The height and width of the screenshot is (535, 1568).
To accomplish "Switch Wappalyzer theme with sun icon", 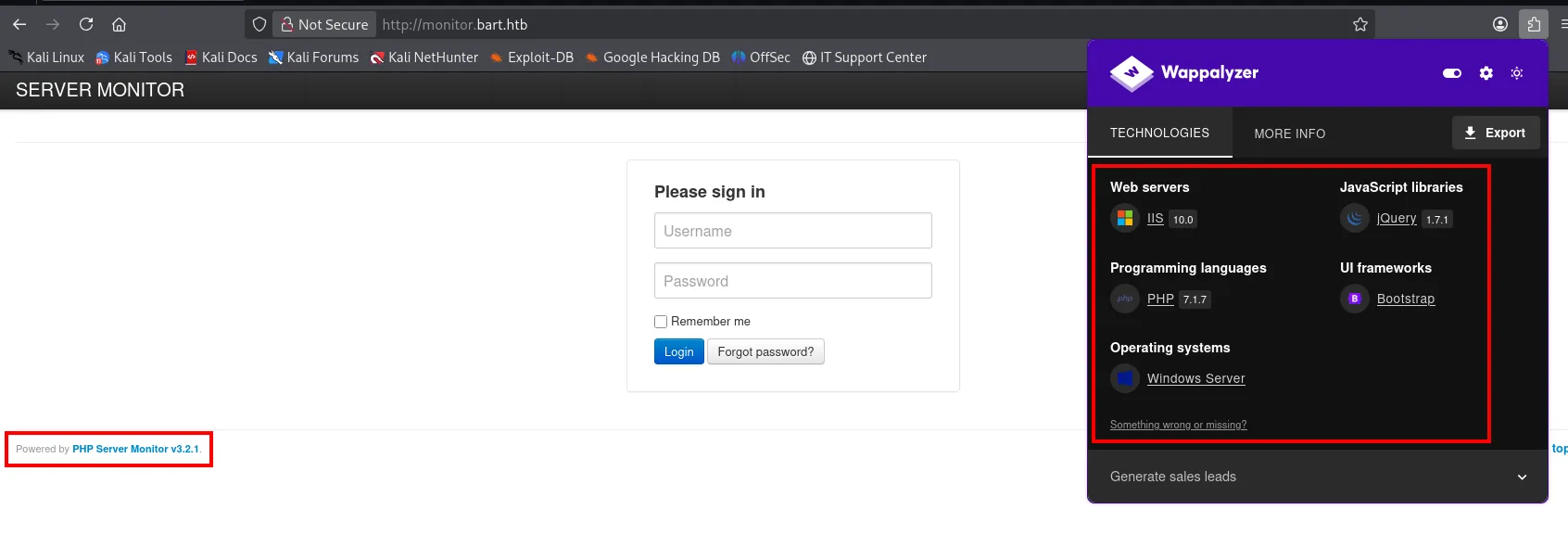I will [1517, 72].
